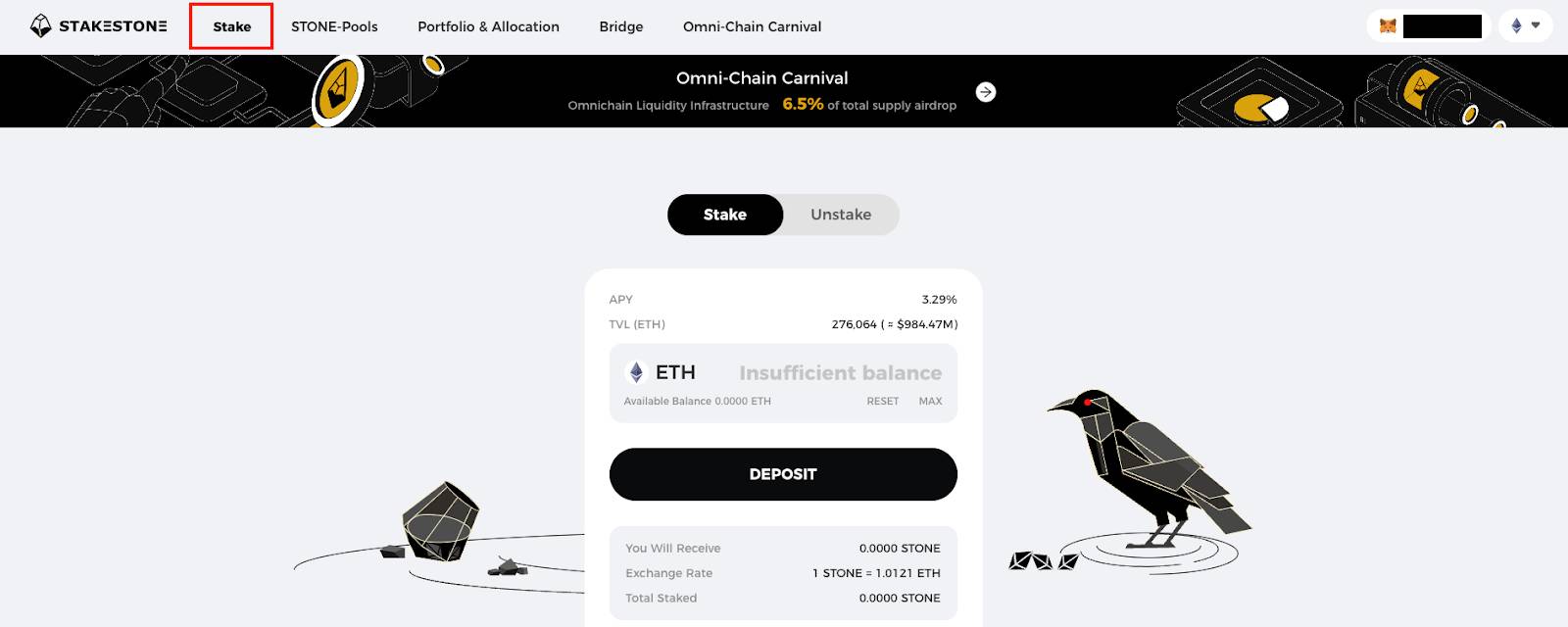1568x627 pixels.
Task: Click the MetaMask fox wallet icon
Action: click(x=1388, y=26)
